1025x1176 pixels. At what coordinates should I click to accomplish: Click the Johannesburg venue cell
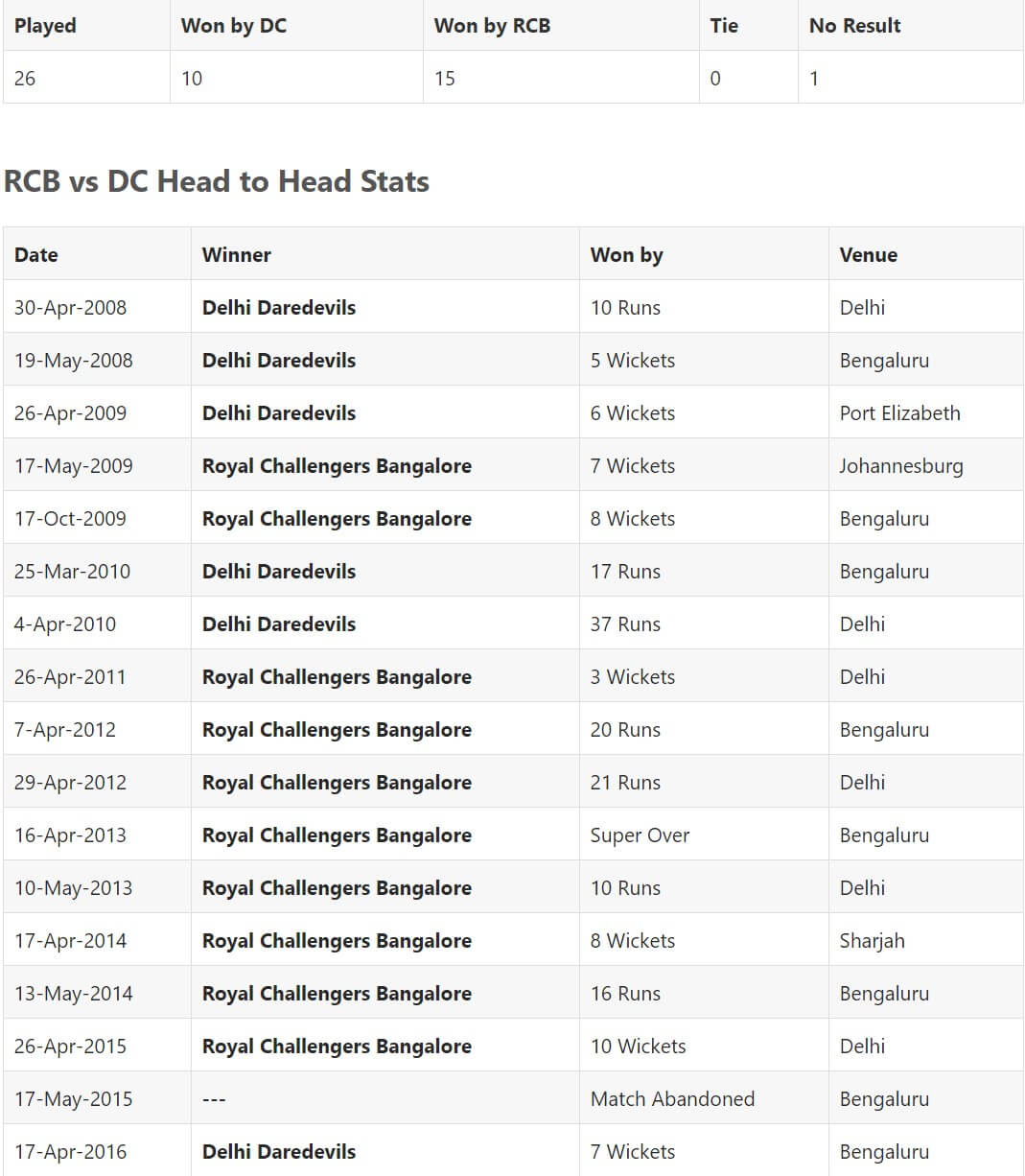[900, 466]
